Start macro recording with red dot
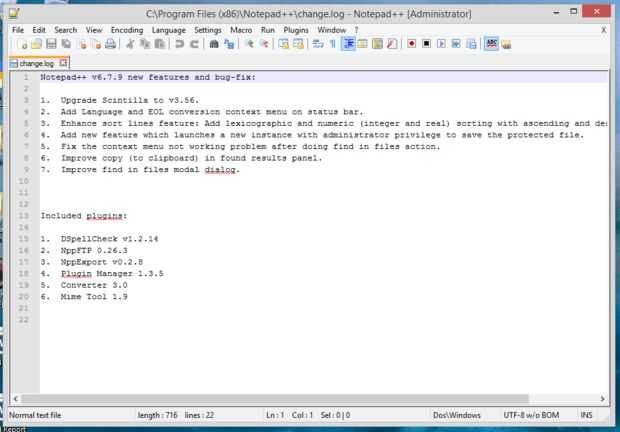This screenshot has height=432, width=620. pyautogui.click(x=412, y=44)
